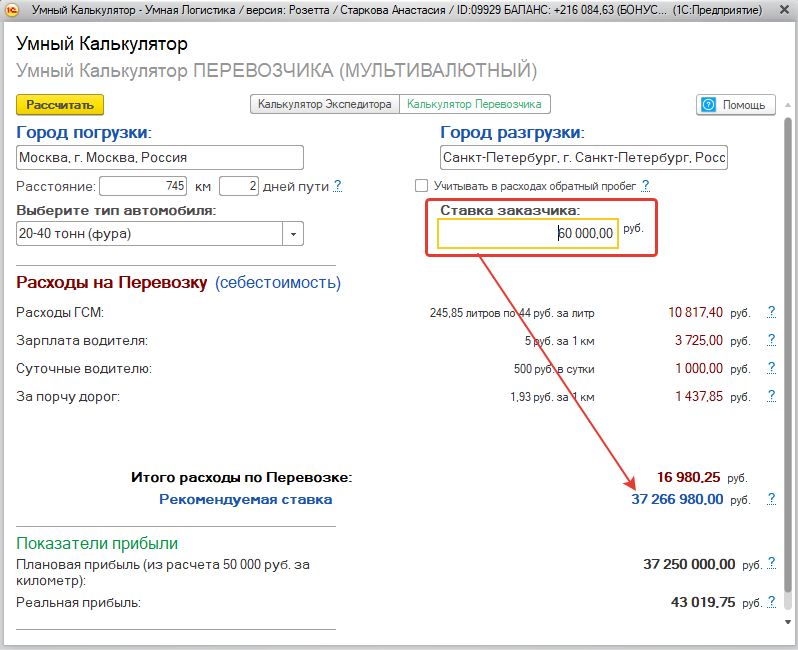The height and width of the screenshot is (650, 798).
Task: Open help question mark for За порчу дорог row
Action: coord(772,396)
